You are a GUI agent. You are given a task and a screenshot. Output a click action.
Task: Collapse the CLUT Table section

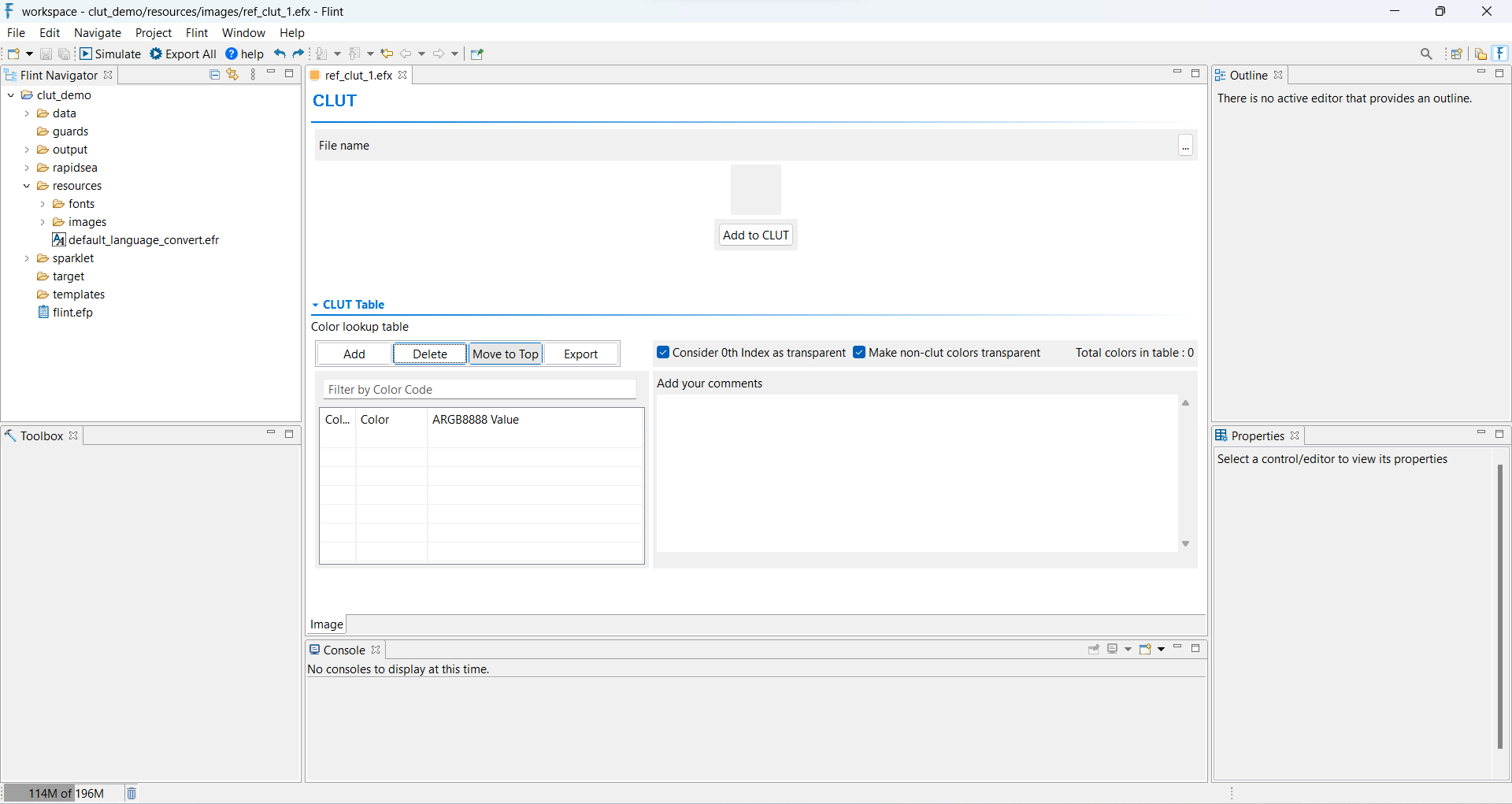tap(316, 305)
